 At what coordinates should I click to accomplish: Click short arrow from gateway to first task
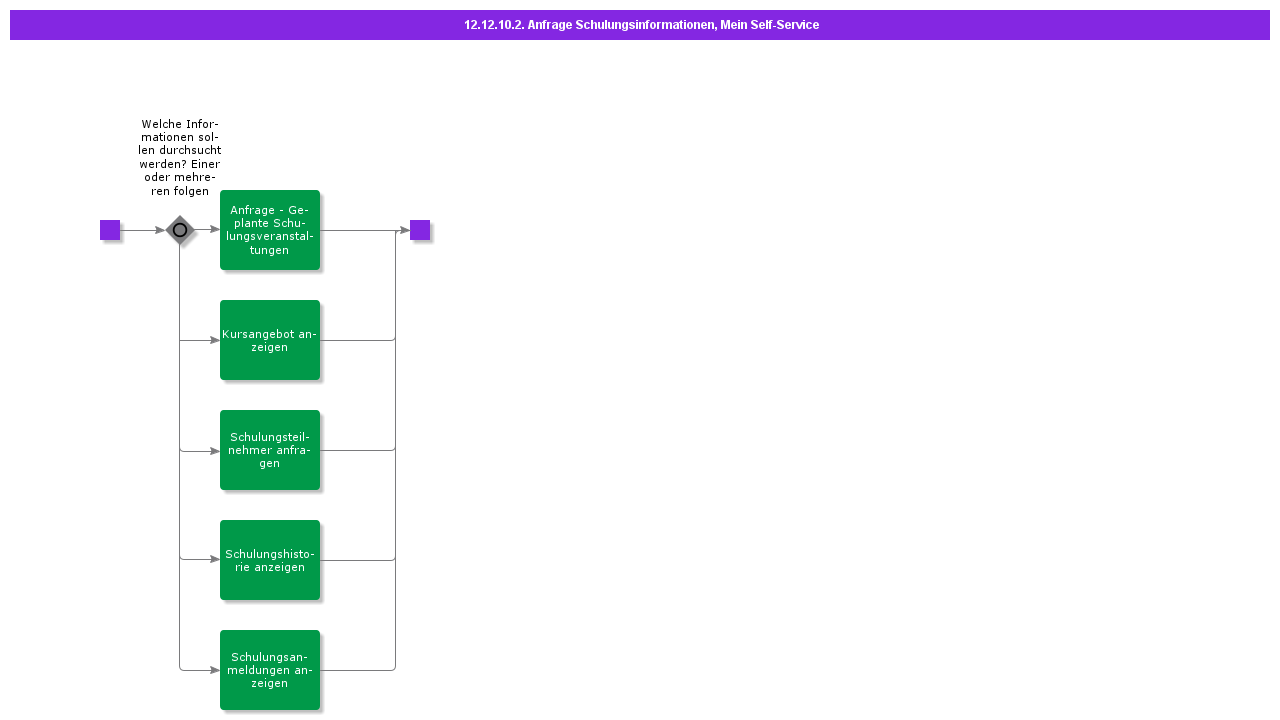(207, 230)
